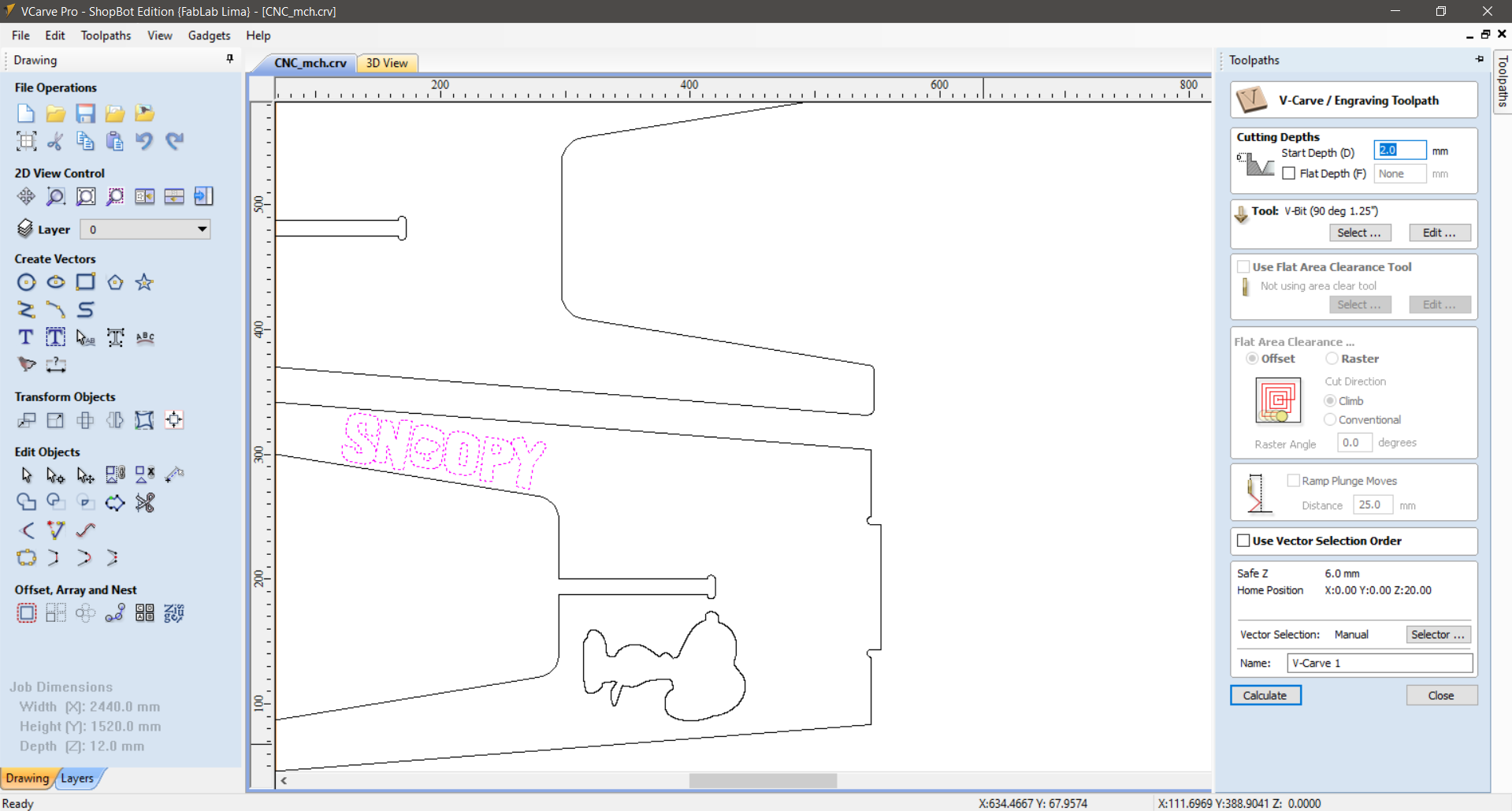Open the Edit menu
The height and width of the screenshot is (811, 1512).
(x=55, y=35)
